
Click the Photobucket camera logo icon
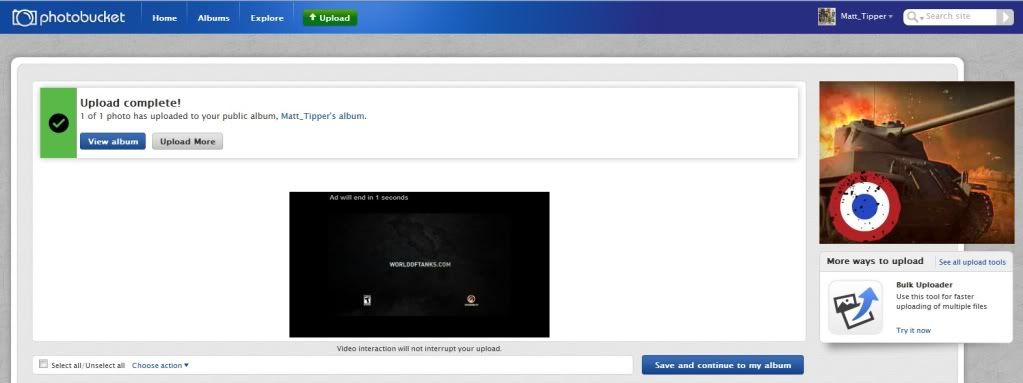pyautogui.click(x=24, y=18)
